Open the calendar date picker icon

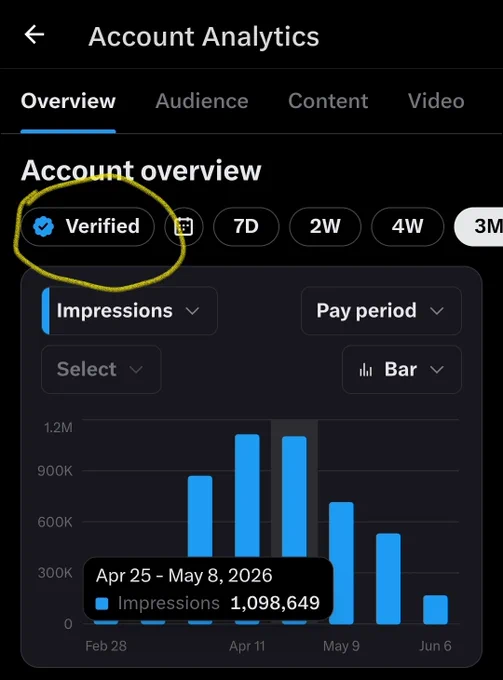(x=184, y=226)
